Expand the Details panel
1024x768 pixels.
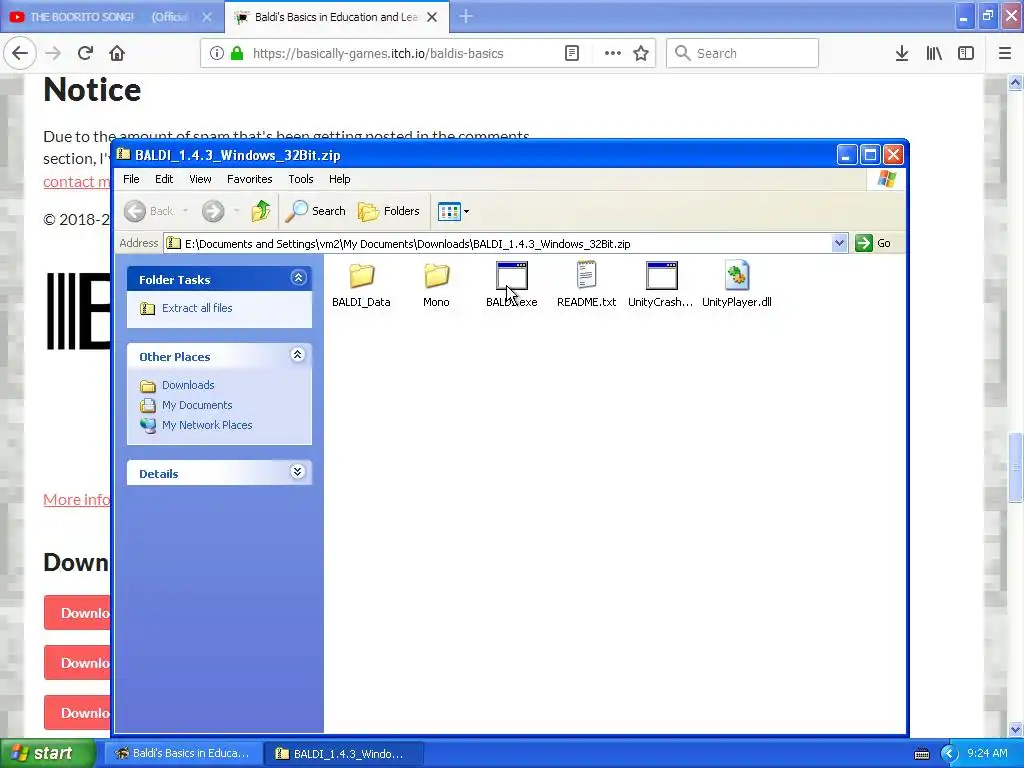tap(298, 472)
